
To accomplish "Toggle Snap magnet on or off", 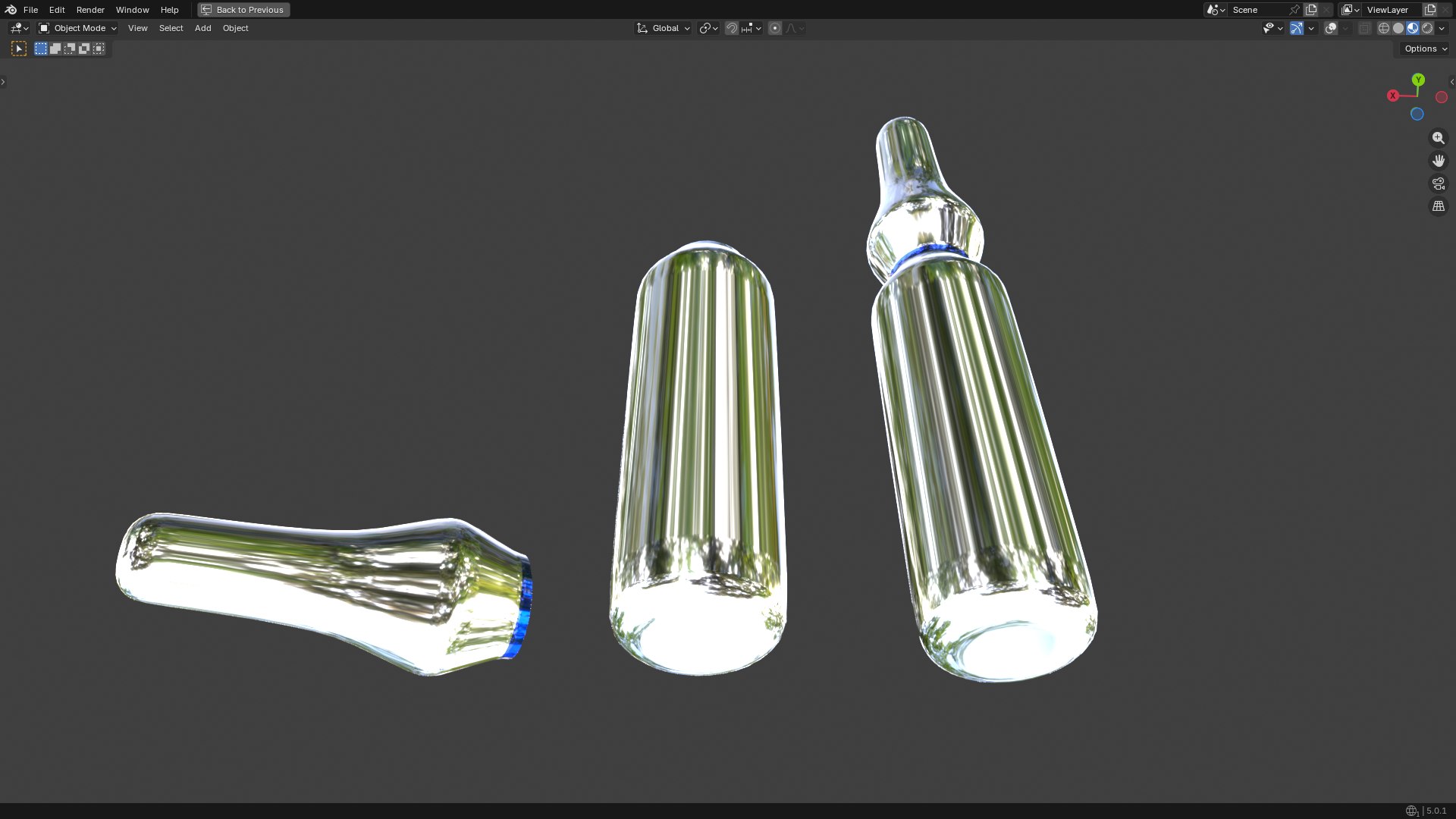I will (731, 28).
